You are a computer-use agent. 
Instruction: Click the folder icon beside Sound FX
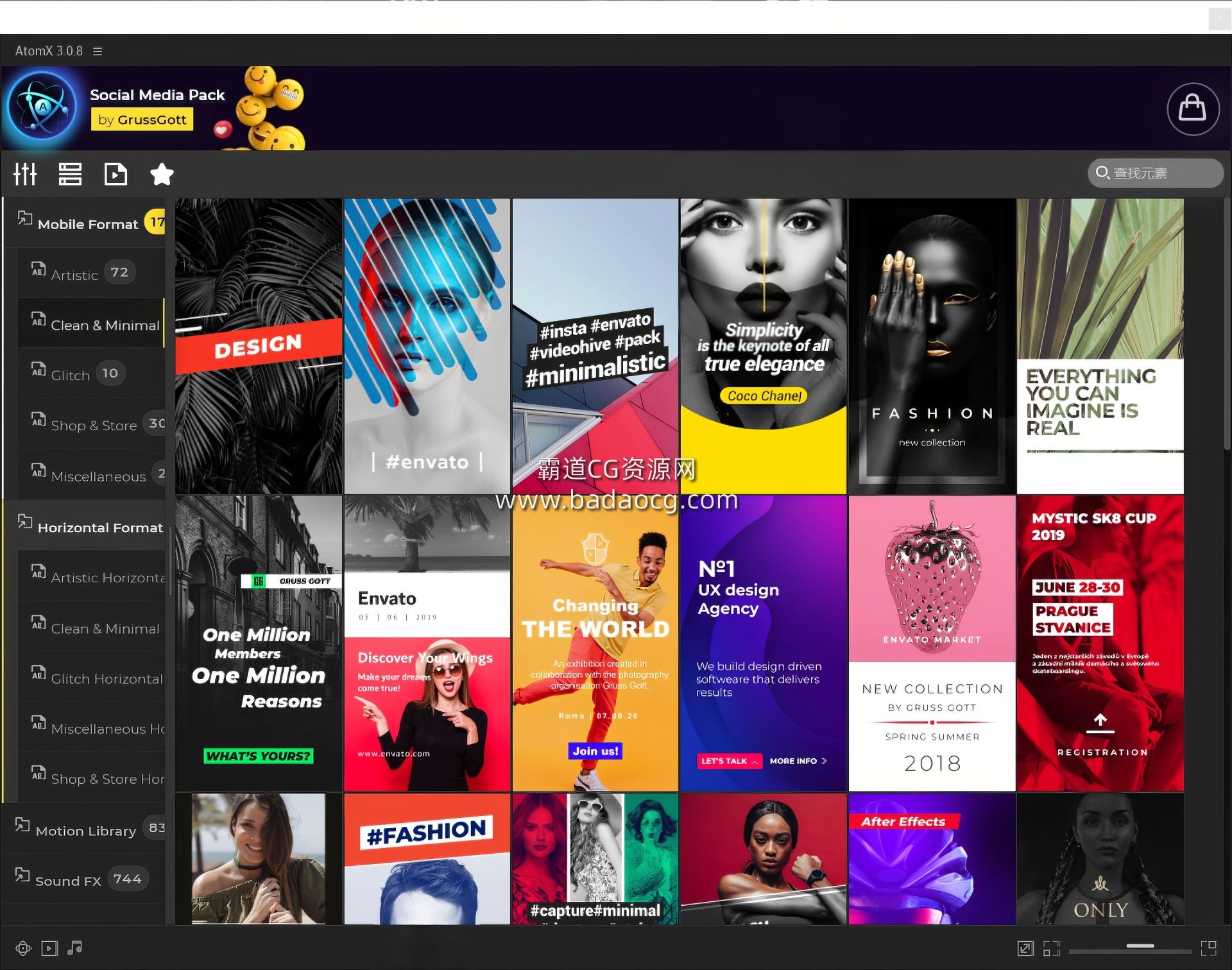22,874
